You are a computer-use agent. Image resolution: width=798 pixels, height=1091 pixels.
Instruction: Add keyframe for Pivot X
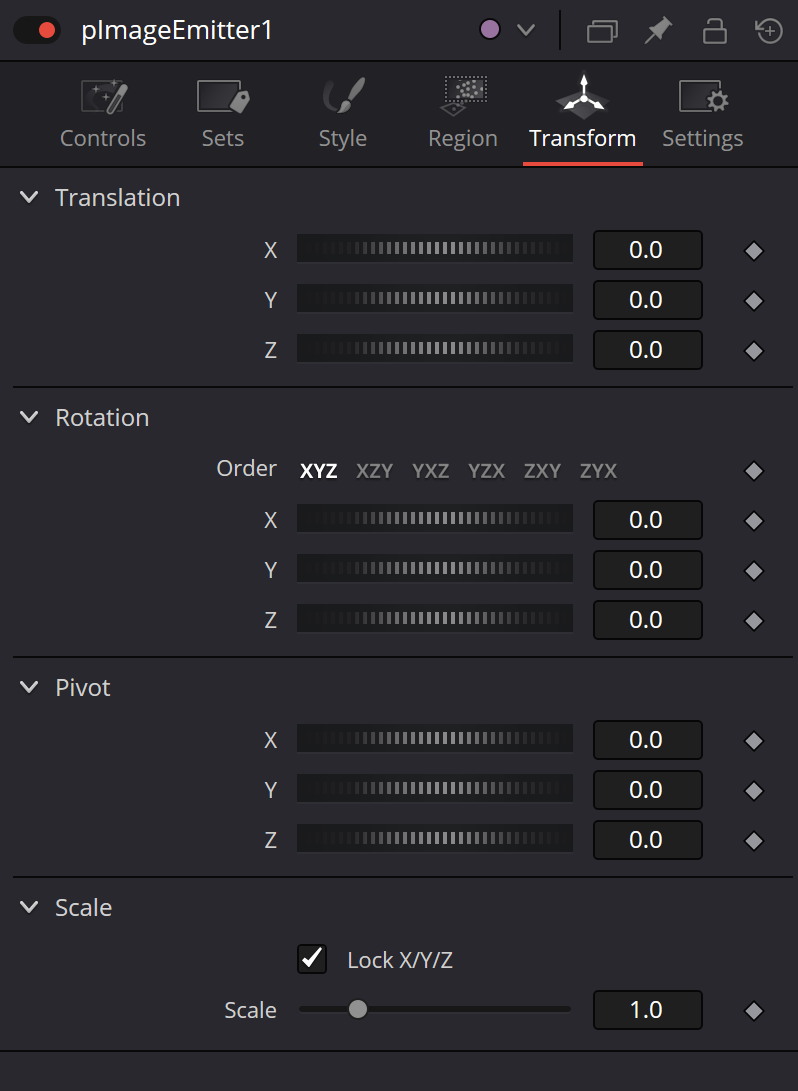[x=753, y=741]
